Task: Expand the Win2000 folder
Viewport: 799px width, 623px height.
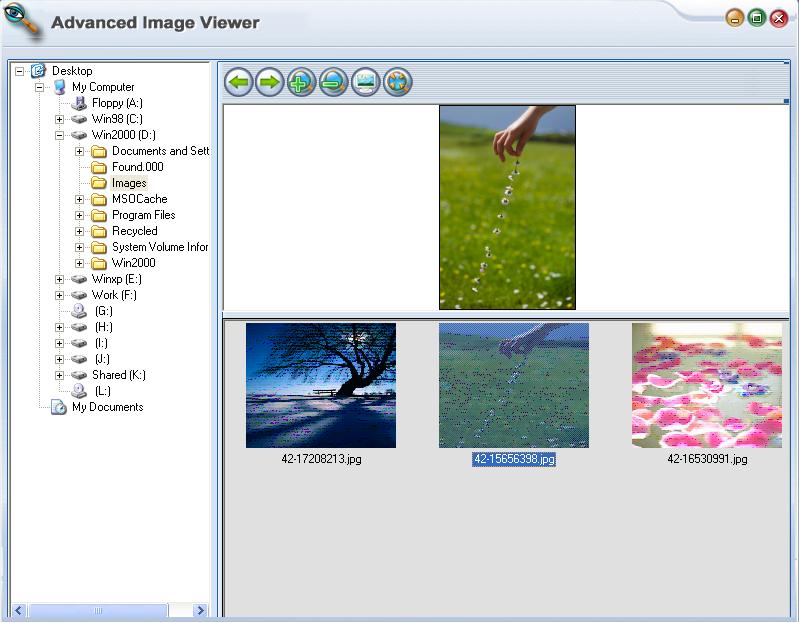Action: coord(79,263)
